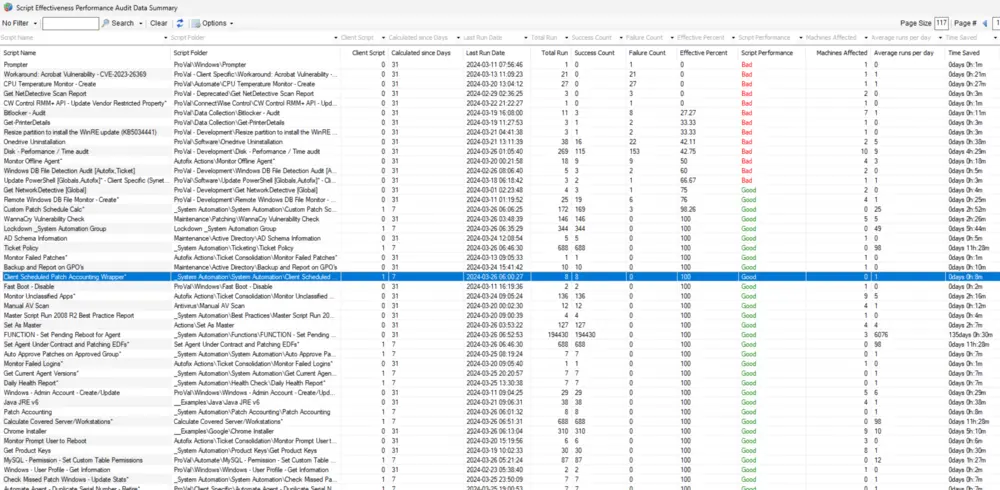The width and height of the screenshot is (1000, 490).
Task: Open the Client Script filter dropdown arrow
Action: point(384,38)
